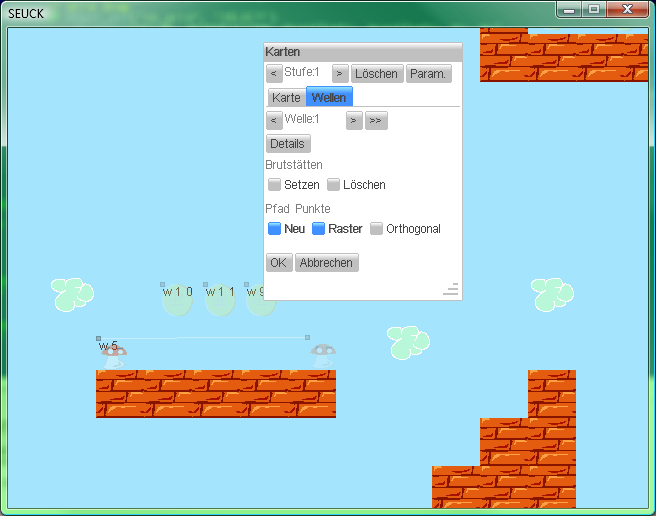Click the Welle:1 label
Viewport: 656px width, 516px height.
302,119
